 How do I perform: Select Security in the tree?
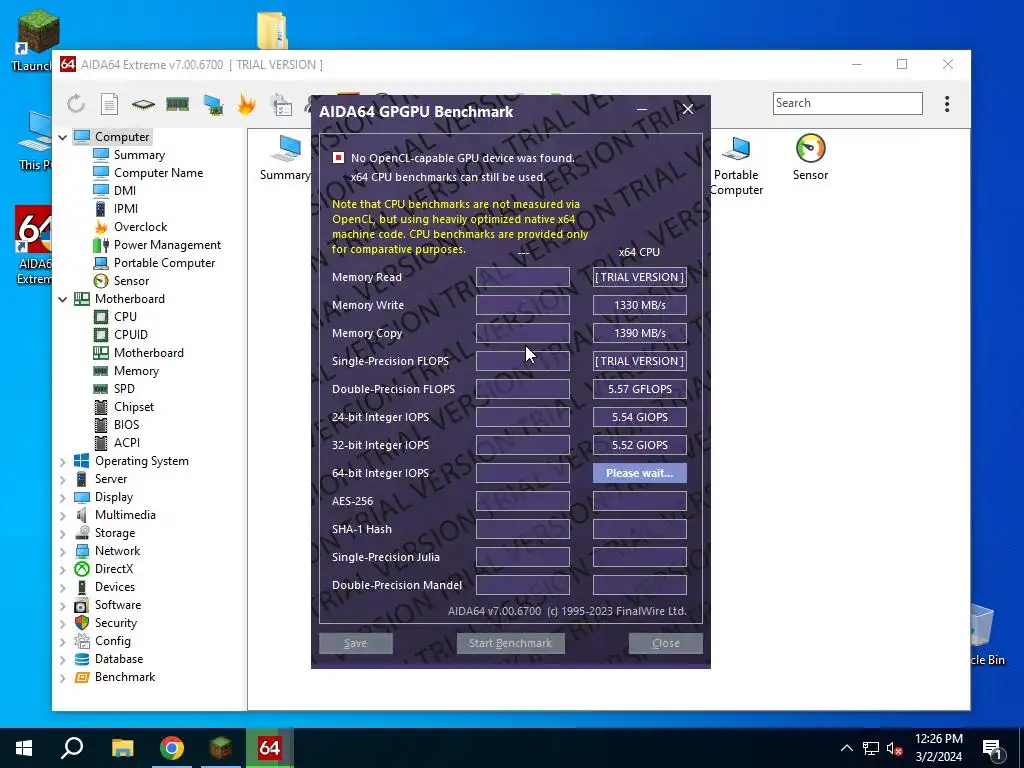coord(116,623)
